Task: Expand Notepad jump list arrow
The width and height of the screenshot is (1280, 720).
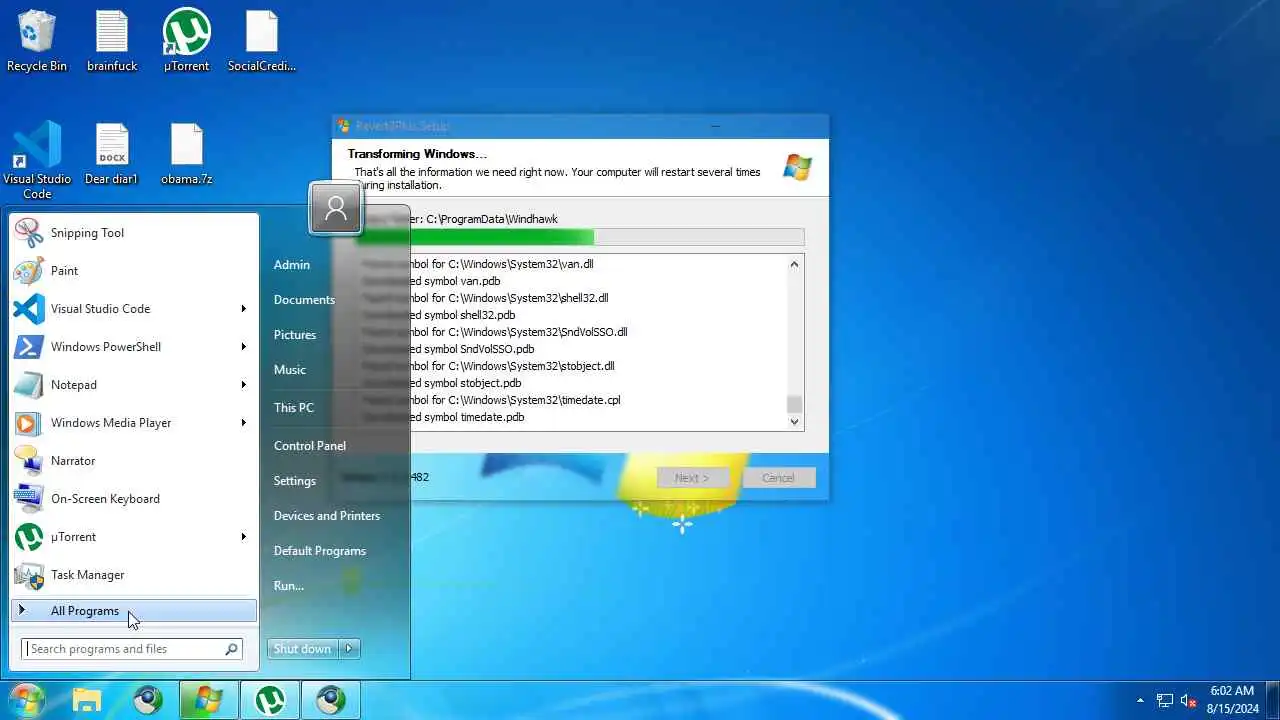Action: [243, 385]
